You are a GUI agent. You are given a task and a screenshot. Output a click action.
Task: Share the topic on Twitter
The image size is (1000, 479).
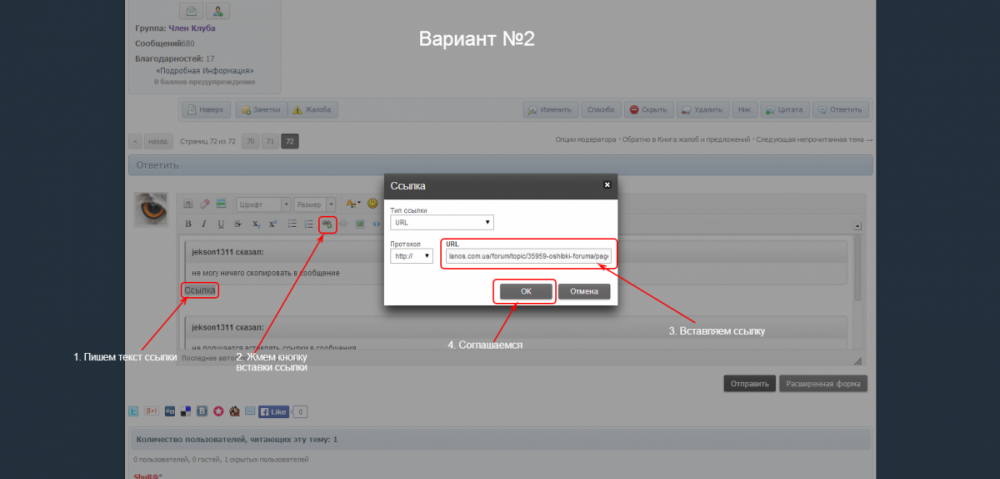(x=134, y=411)
